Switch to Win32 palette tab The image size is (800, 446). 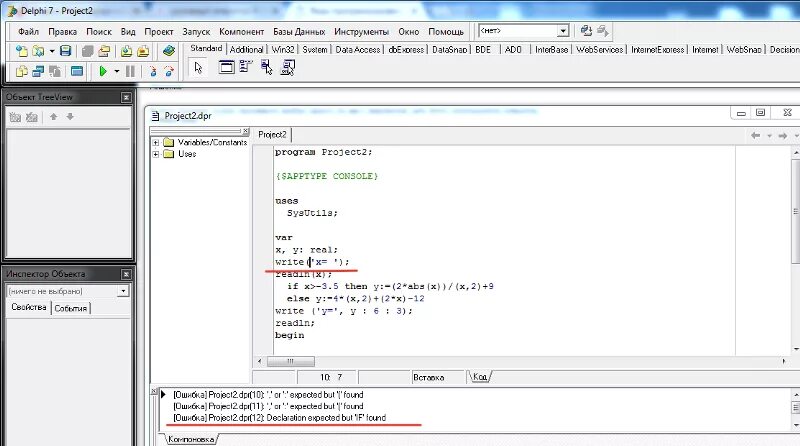(283, 49)
